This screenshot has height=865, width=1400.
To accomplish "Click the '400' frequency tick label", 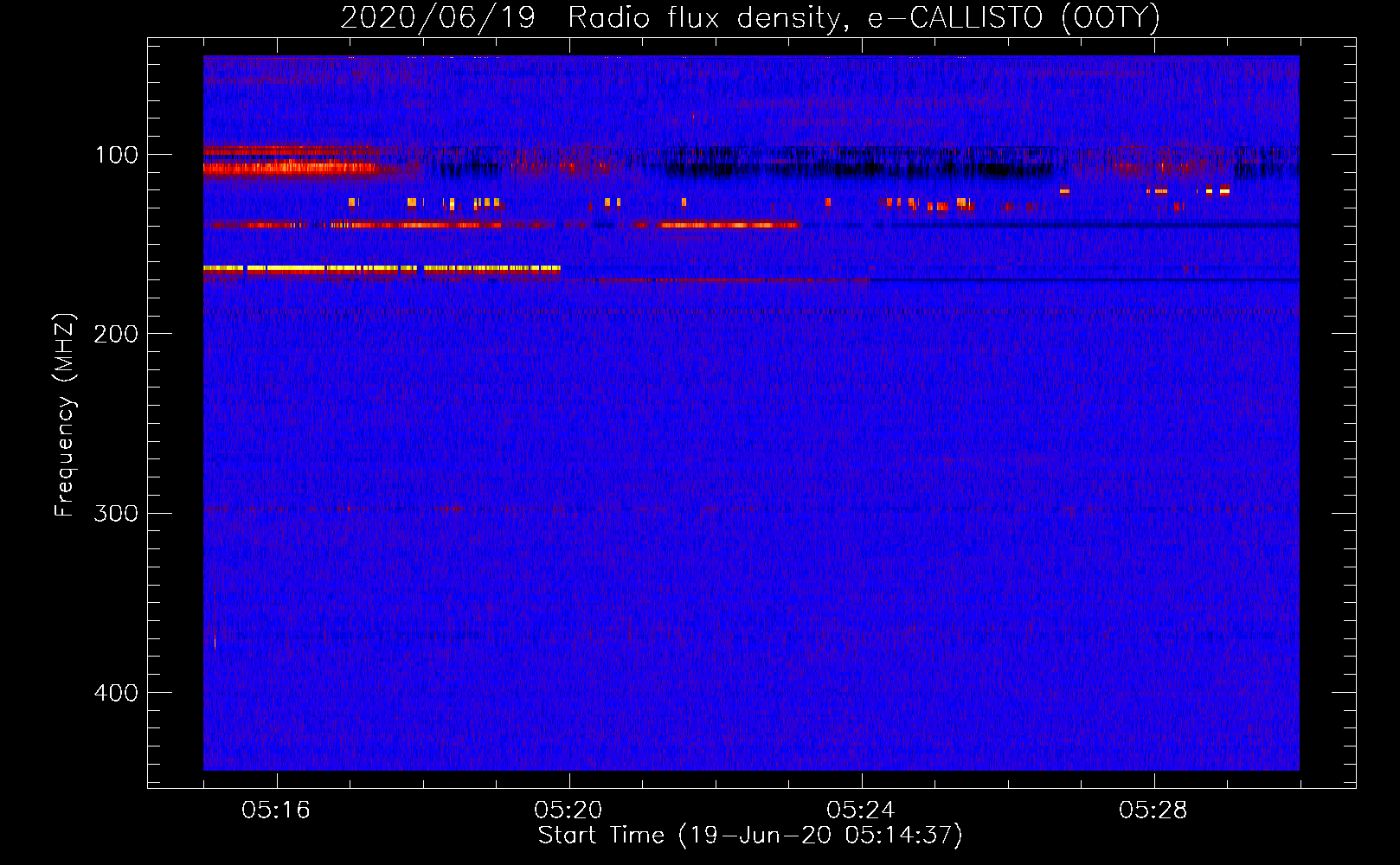I will 116,693.
